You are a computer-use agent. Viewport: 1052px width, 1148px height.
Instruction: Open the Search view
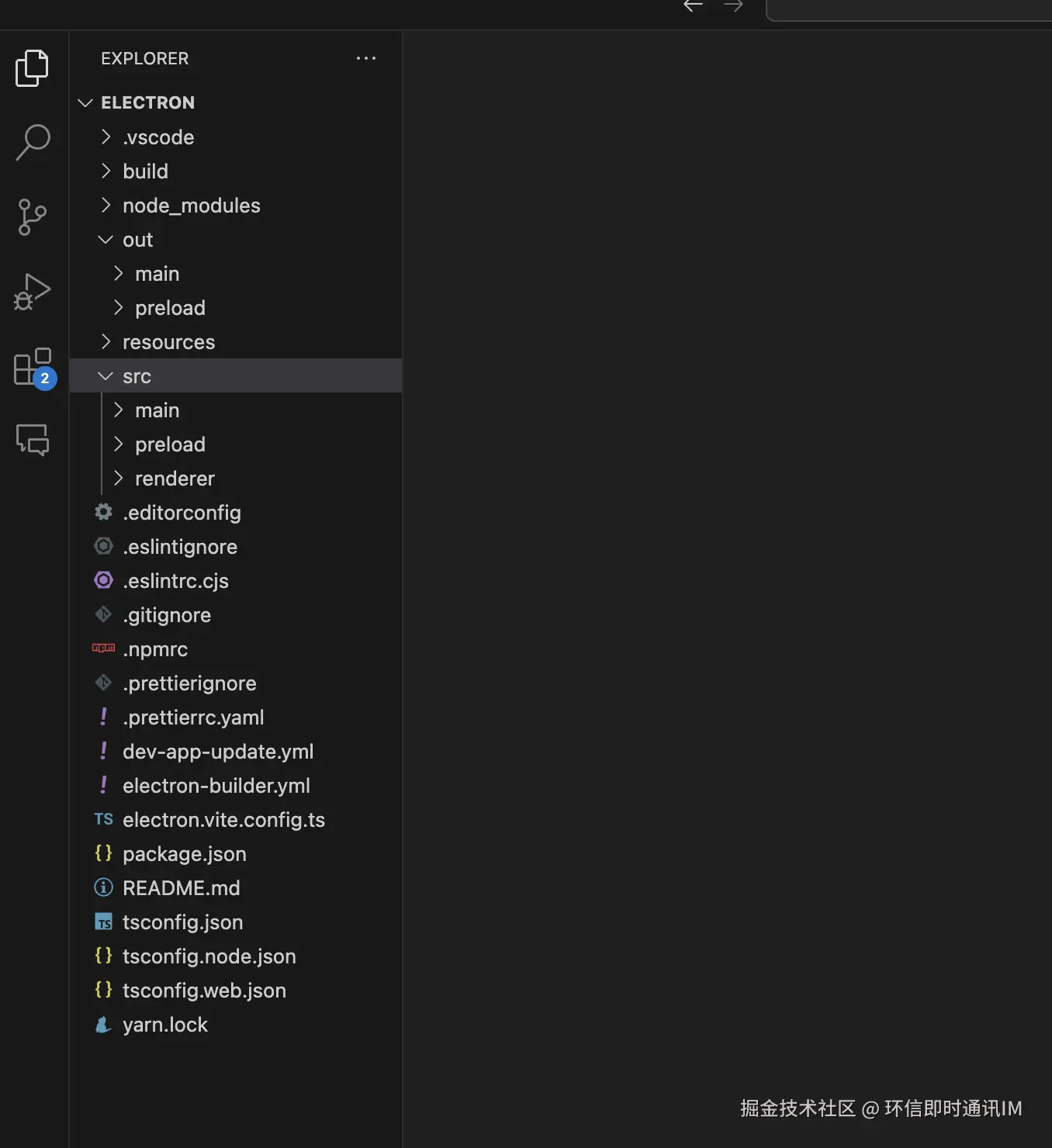[33, 143]
